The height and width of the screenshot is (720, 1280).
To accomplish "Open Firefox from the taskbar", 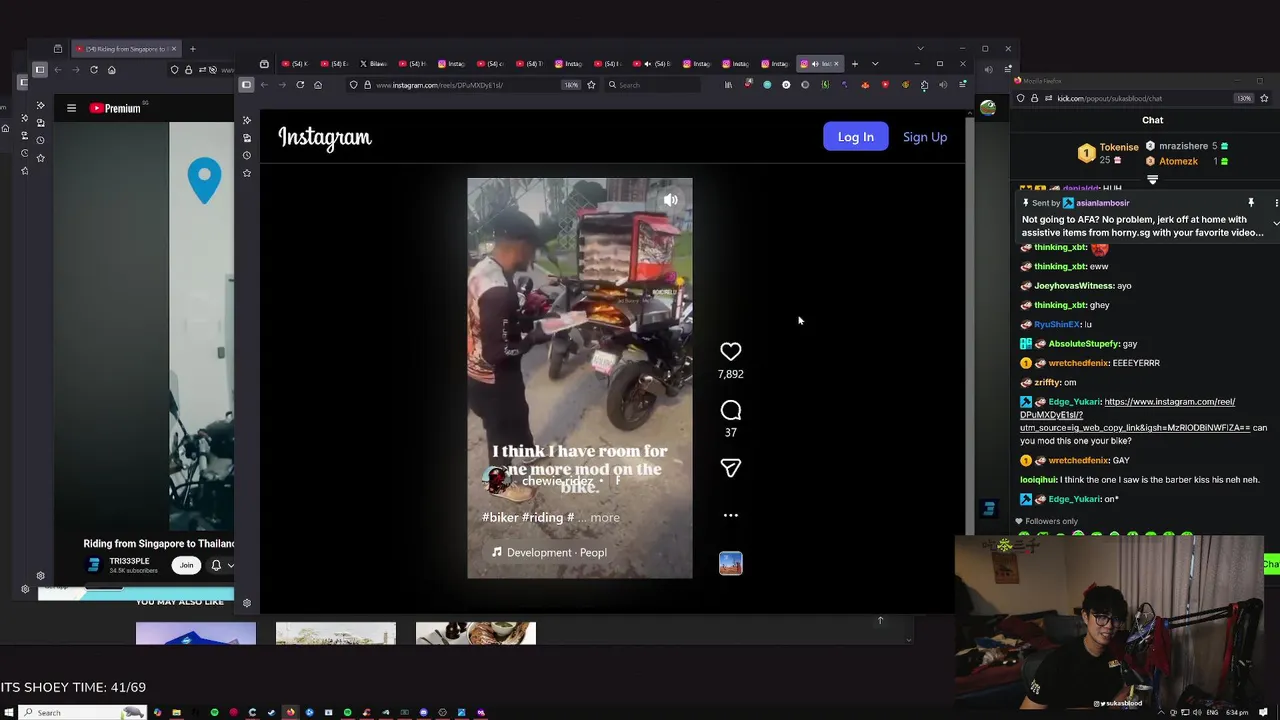I will pos(290,712).
